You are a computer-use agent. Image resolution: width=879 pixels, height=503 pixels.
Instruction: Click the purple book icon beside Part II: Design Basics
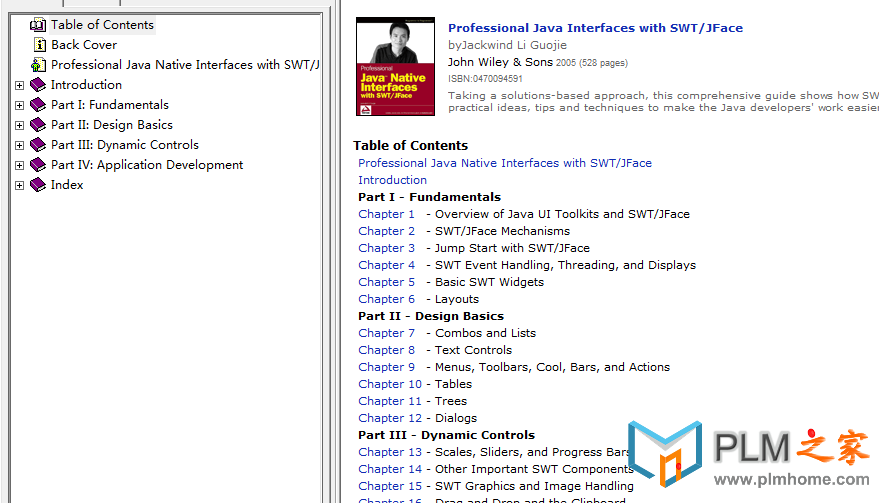click(38, 125)
